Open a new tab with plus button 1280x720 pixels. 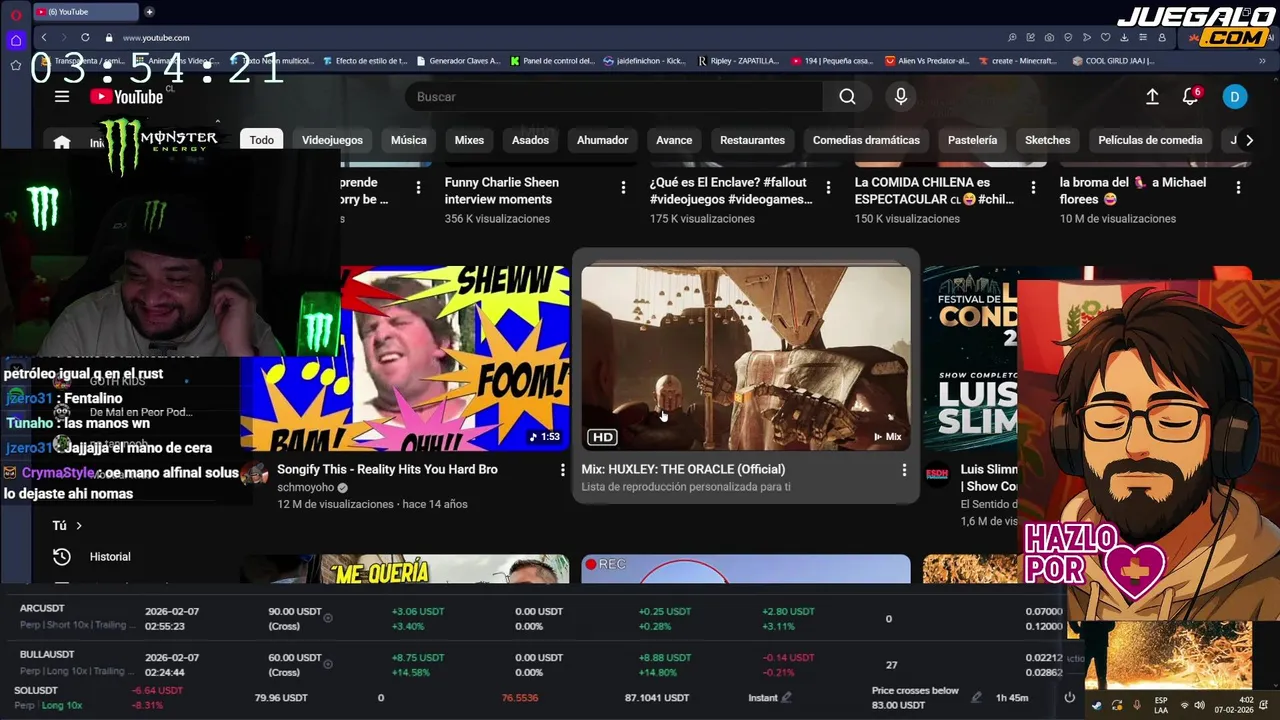(x=149, y=12)
